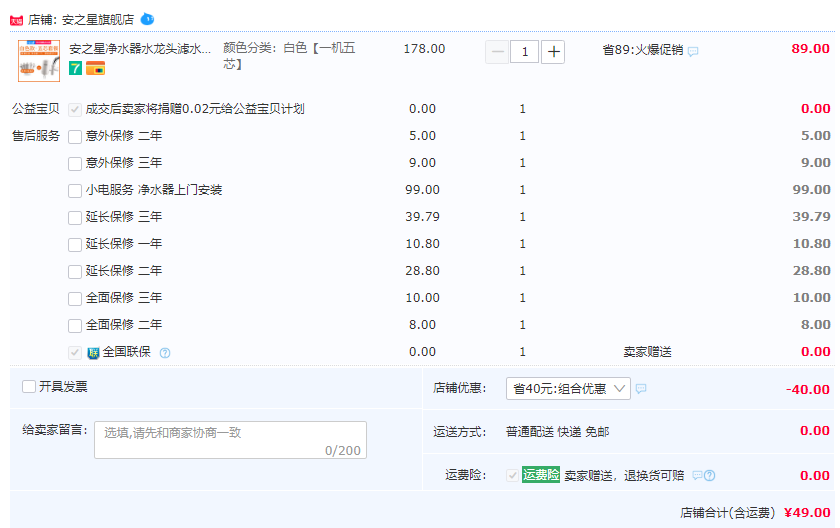The image size is (840, 528).
Task: Click the Tmall logo icon beside store name
Action: point(16,21)
